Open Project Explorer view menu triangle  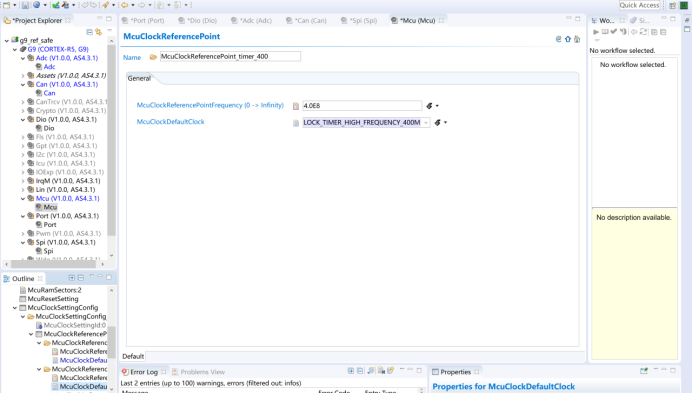110,31
